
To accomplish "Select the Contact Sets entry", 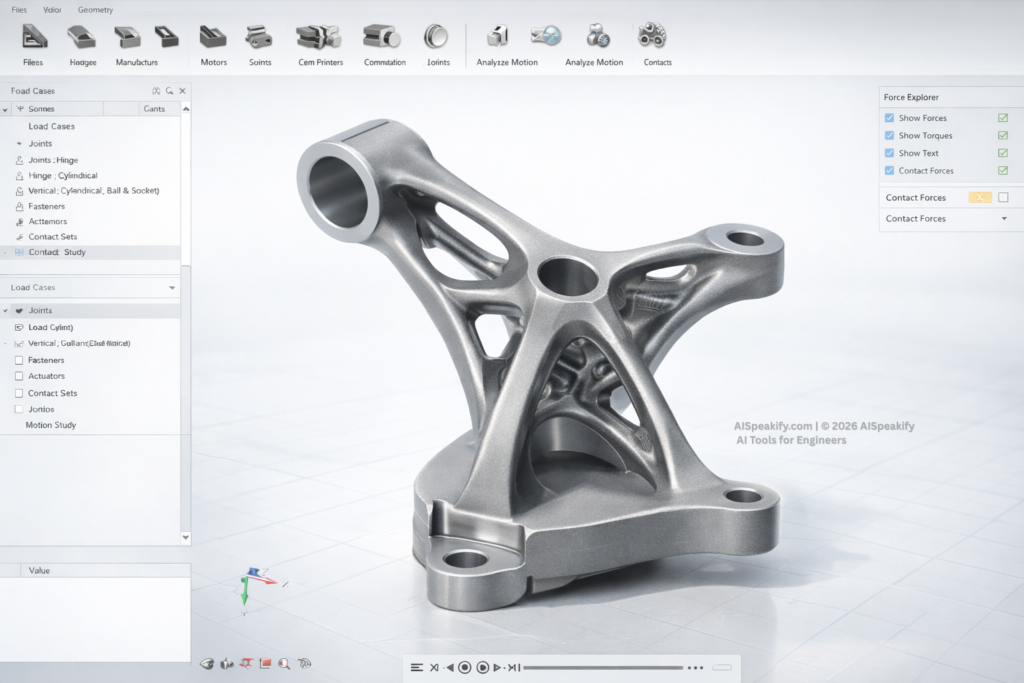I will (55, 236).
